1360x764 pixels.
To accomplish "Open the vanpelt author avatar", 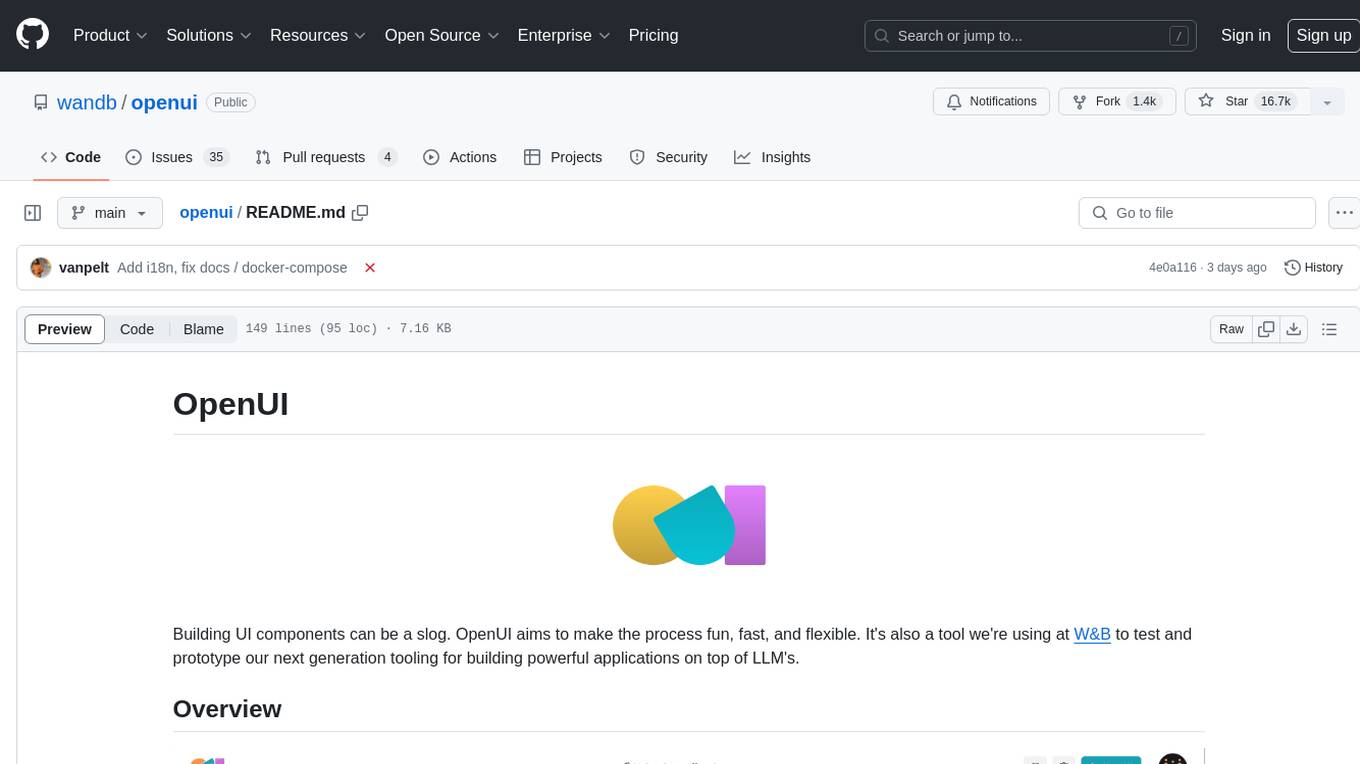I will pyautogui.click(x=41, y=268).
